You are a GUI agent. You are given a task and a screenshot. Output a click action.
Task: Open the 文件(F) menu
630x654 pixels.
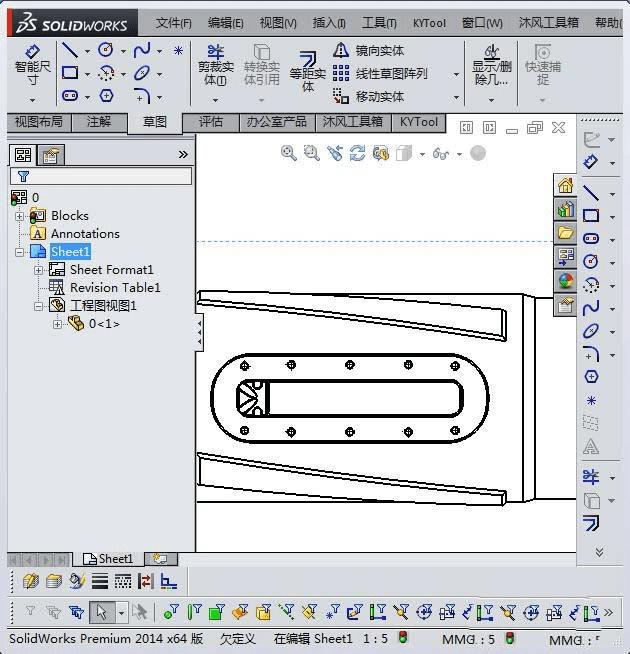pos(174,23)
